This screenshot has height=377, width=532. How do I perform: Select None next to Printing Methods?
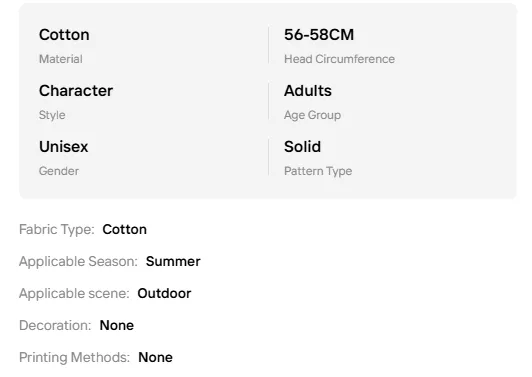pos(155,357)
